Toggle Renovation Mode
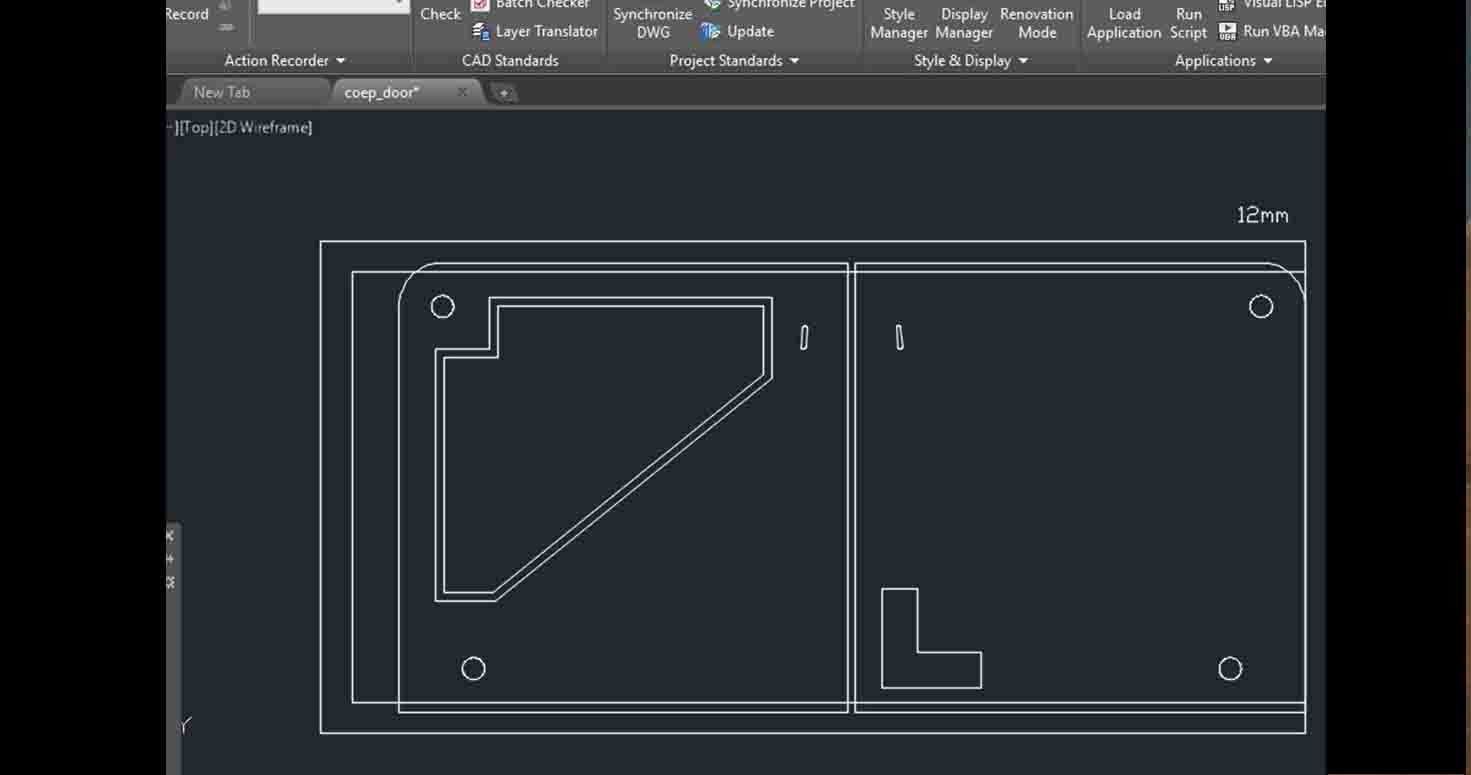 (x=1036, y=22)
